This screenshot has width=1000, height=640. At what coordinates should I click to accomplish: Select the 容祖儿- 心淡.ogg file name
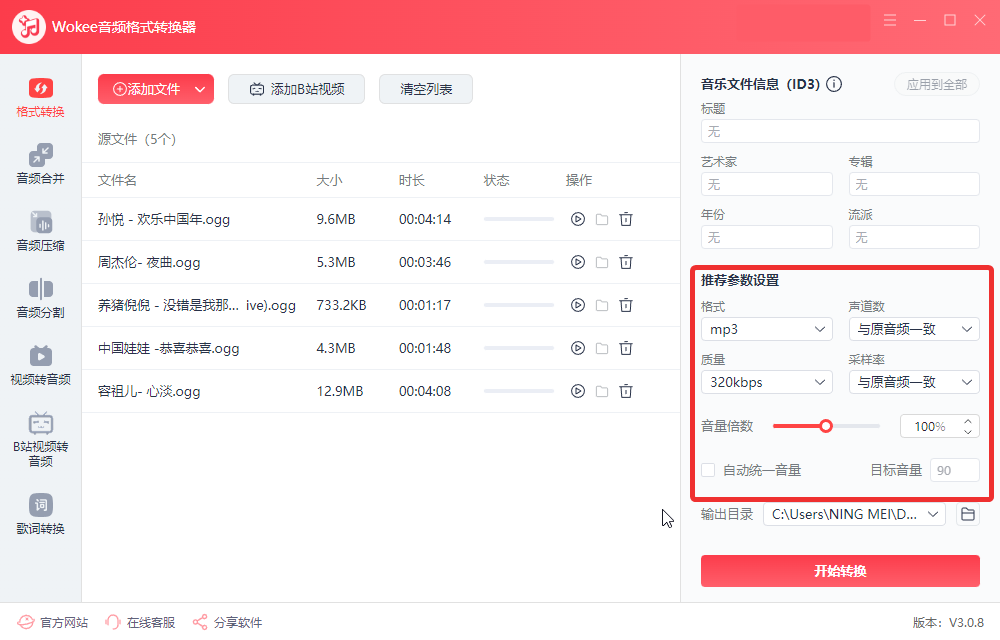(149, 391)
